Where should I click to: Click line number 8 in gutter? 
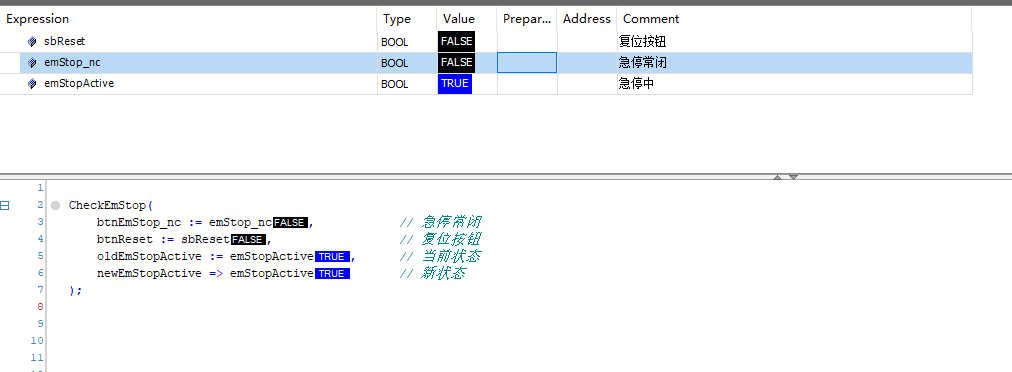coord(40,307)
